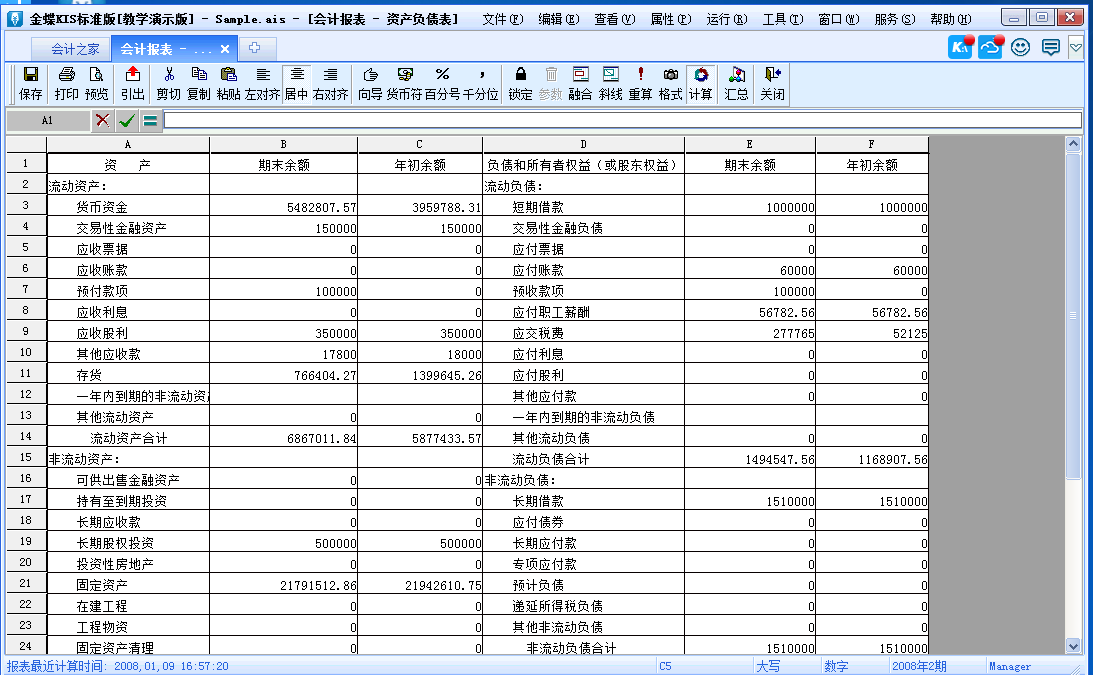1093x675 pixels.
Task: Select cell 应付职工薪酬
Action: (x=584, y=312)
